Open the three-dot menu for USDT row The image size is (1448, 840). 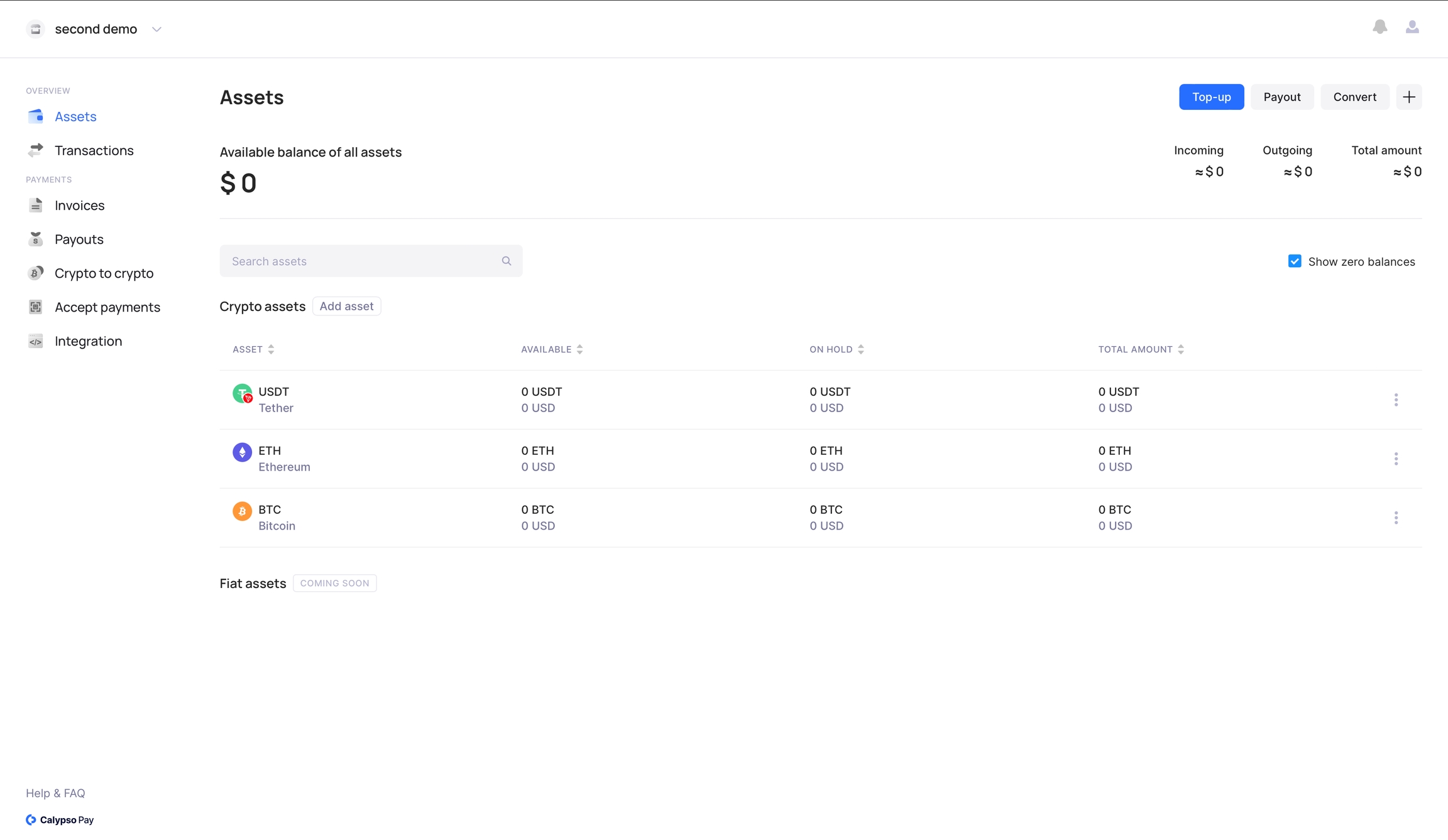[x=1396, y=400]
